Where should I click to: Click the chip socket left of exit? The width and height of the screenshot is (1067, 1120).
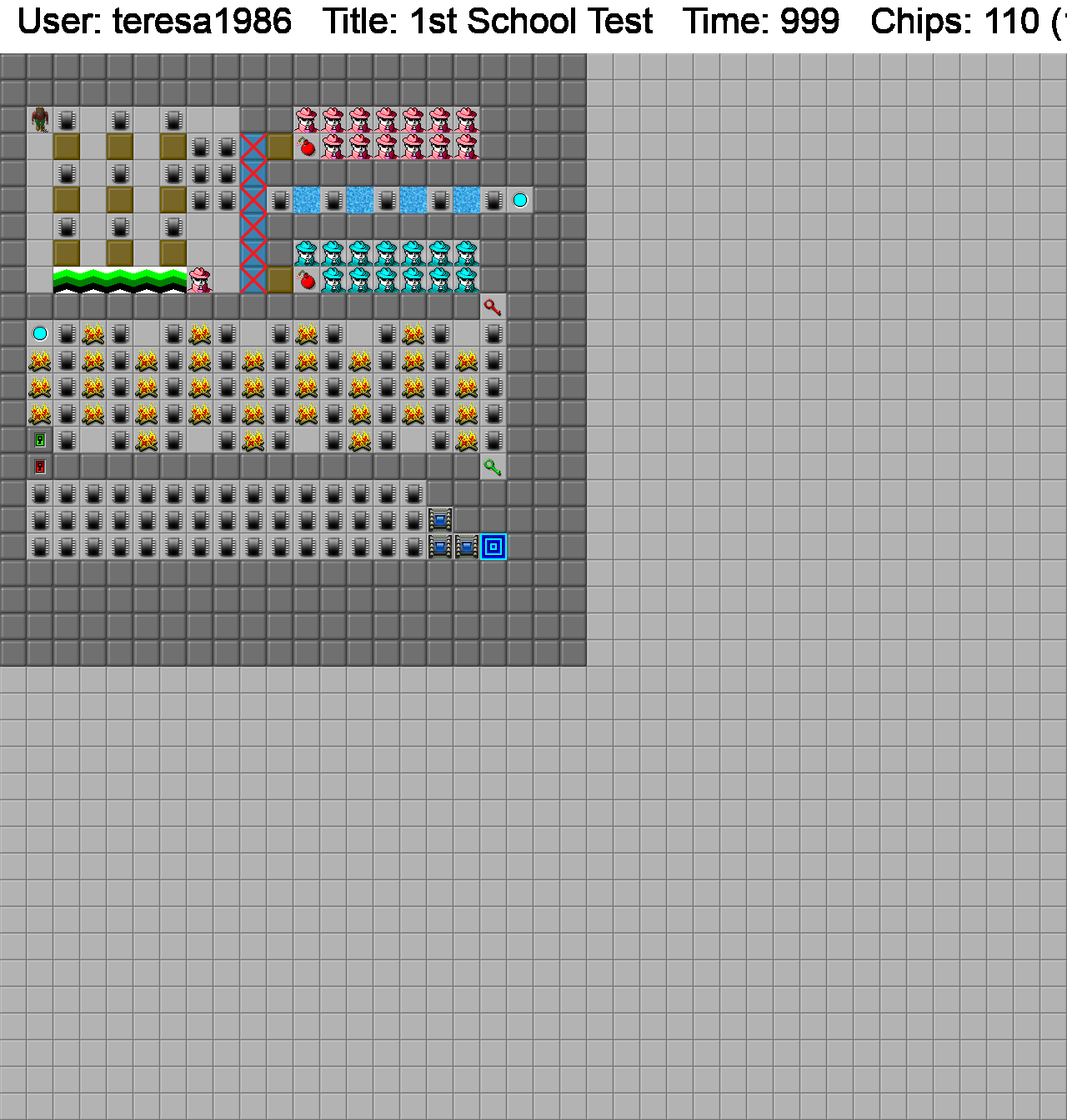(467, 547)
